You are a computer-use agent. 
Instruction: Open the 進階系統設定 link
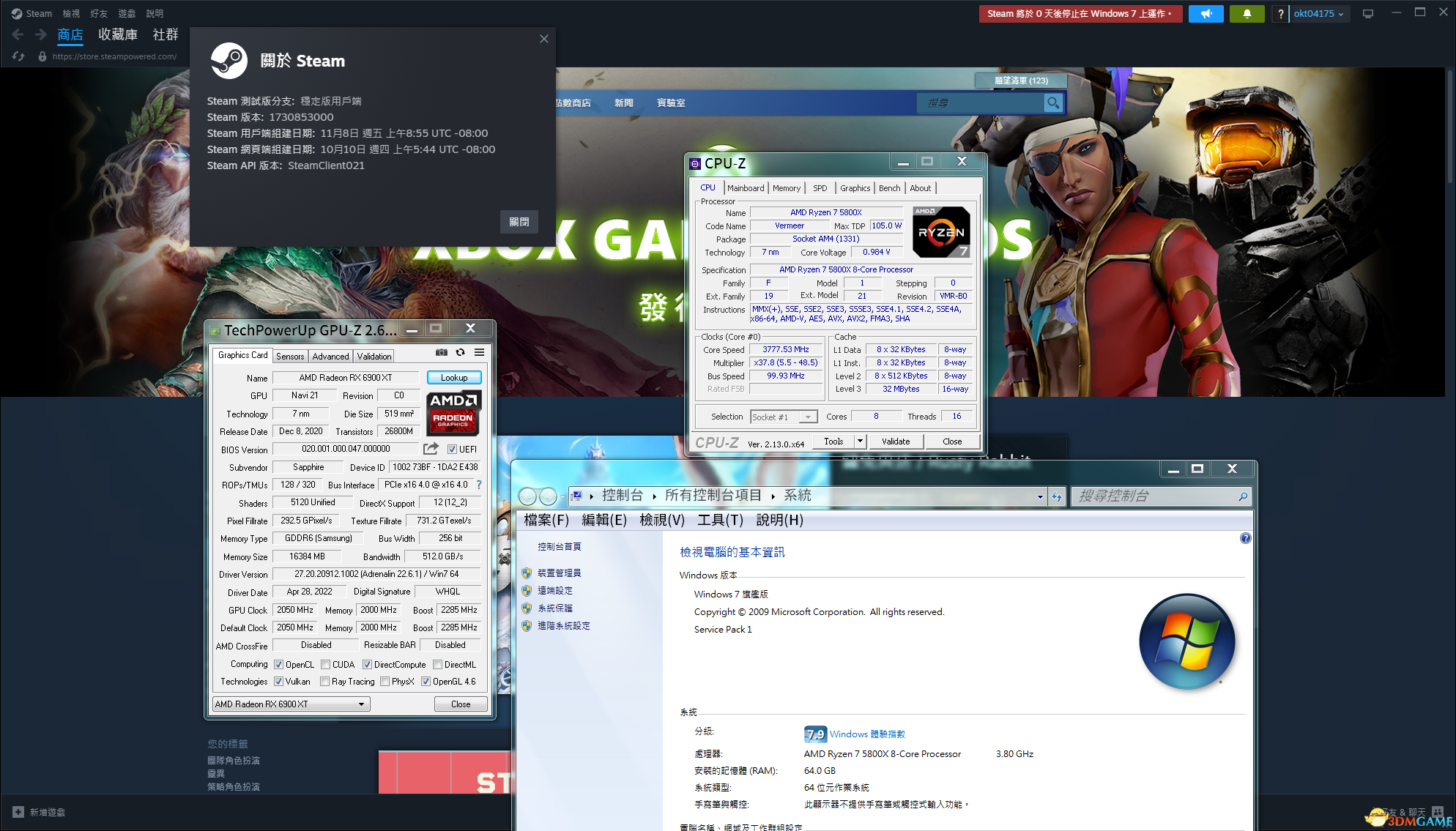pyautogui.click(x=563, y=626)
